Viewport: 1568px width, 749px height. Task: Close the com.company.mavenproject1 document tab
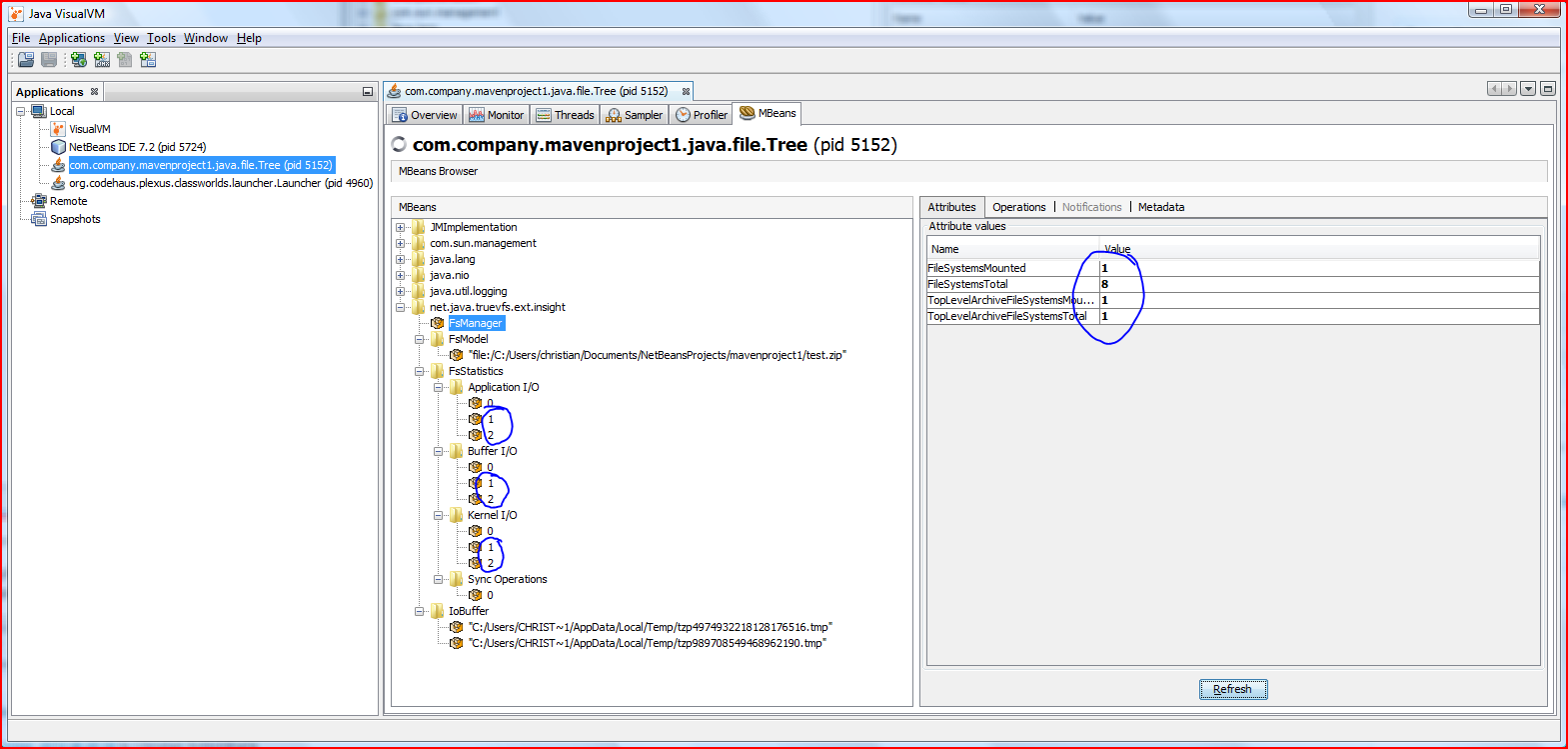pos(686,92)
